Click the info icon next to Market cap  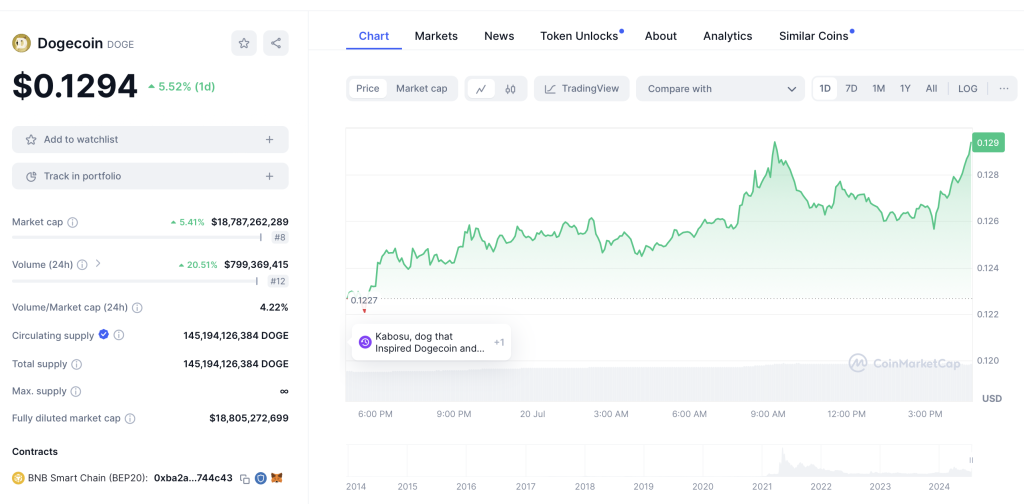pos(72,222)
